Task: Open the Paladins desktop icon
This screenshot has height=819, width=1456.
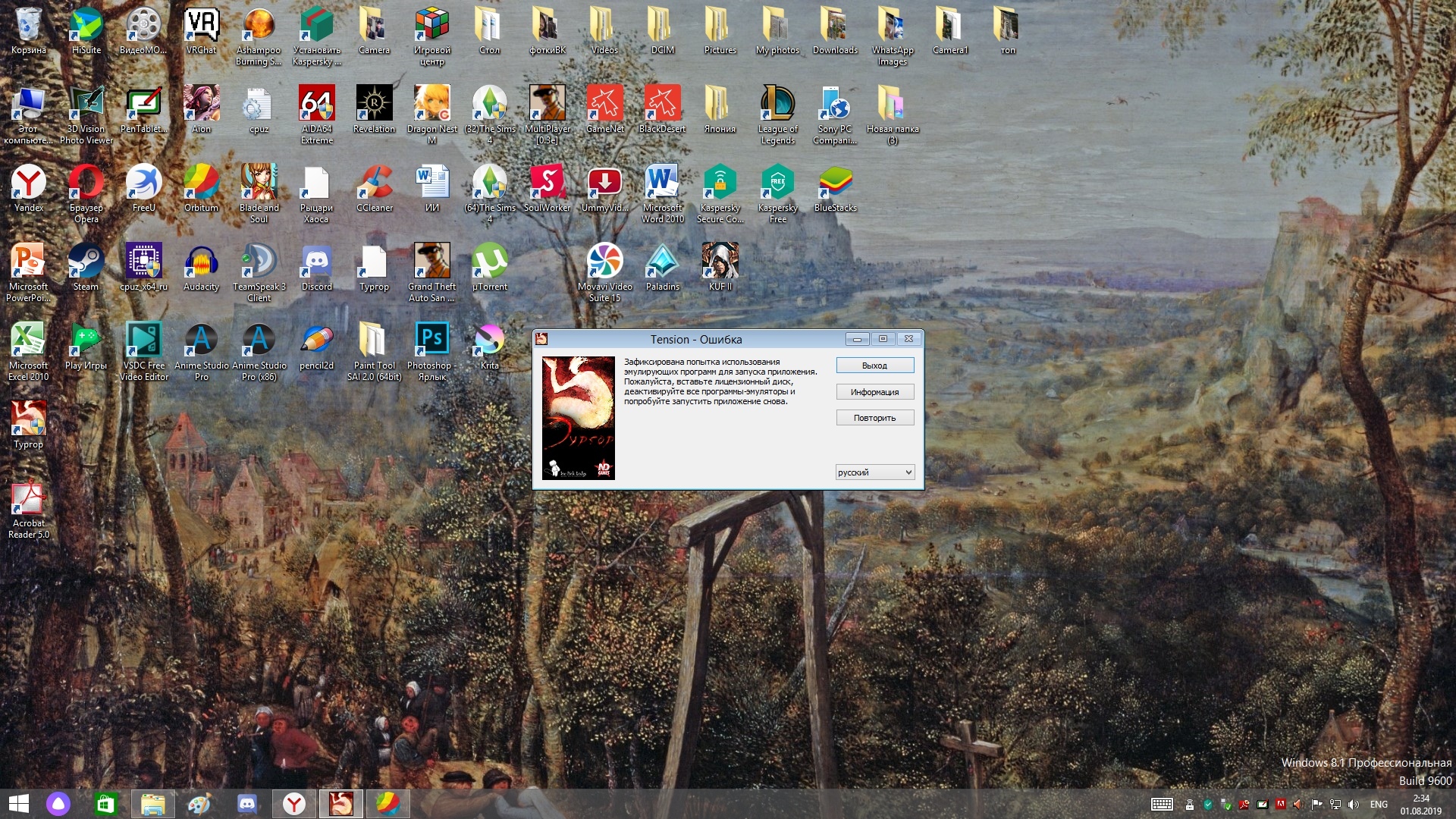Action: [x=662, y=268]
